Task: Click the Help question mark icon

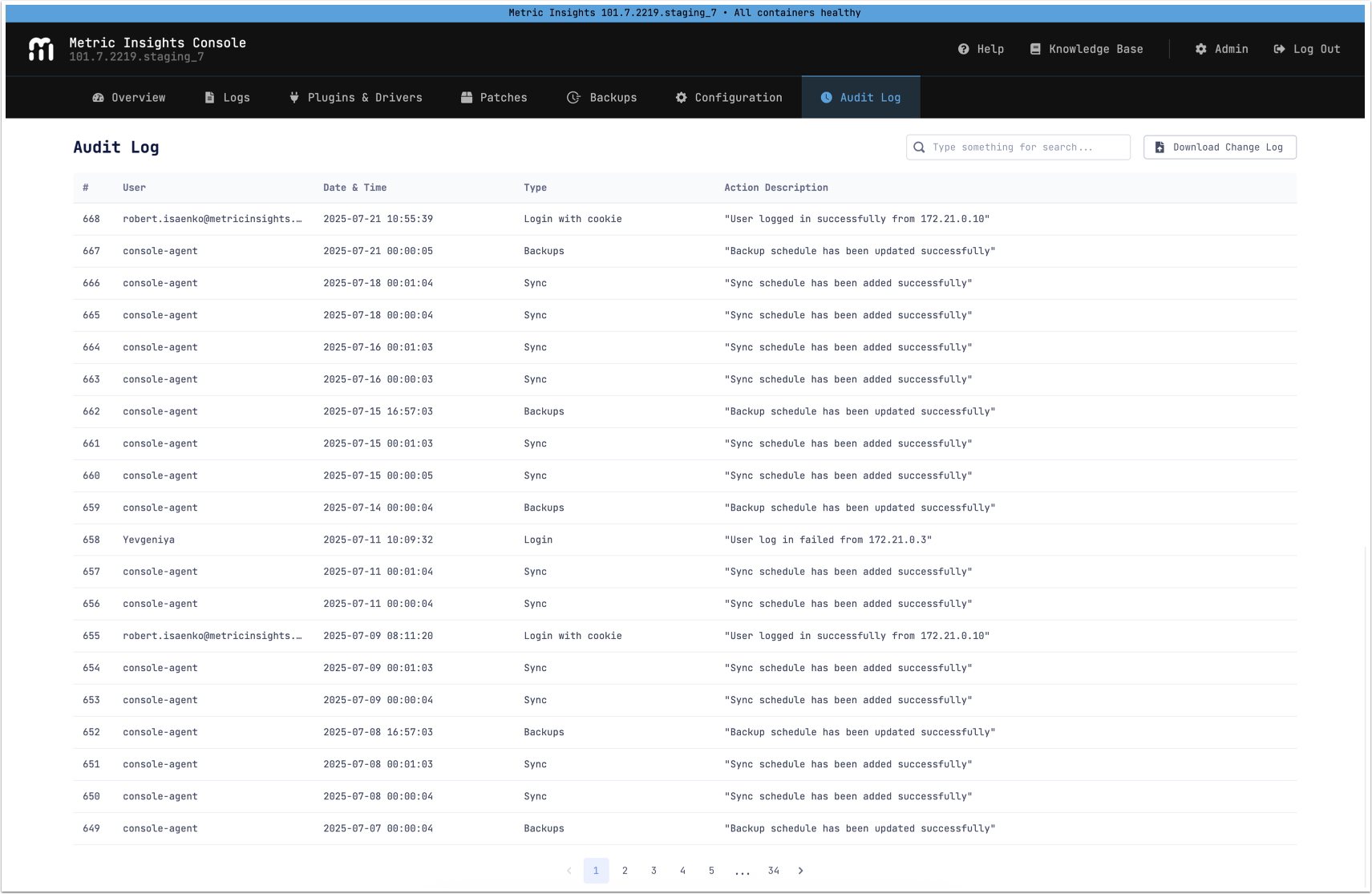Action: click(963, 49)
